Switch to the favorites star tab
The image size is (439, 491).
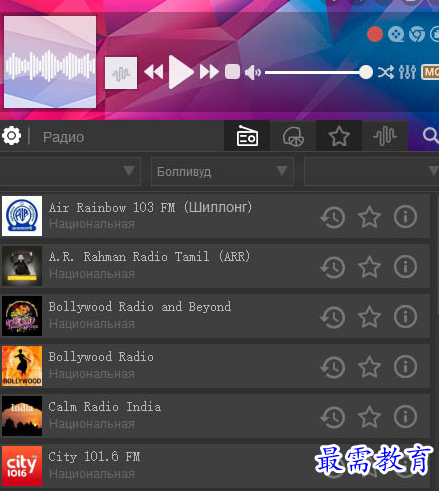pyautogui.click(x=339, y=136)
